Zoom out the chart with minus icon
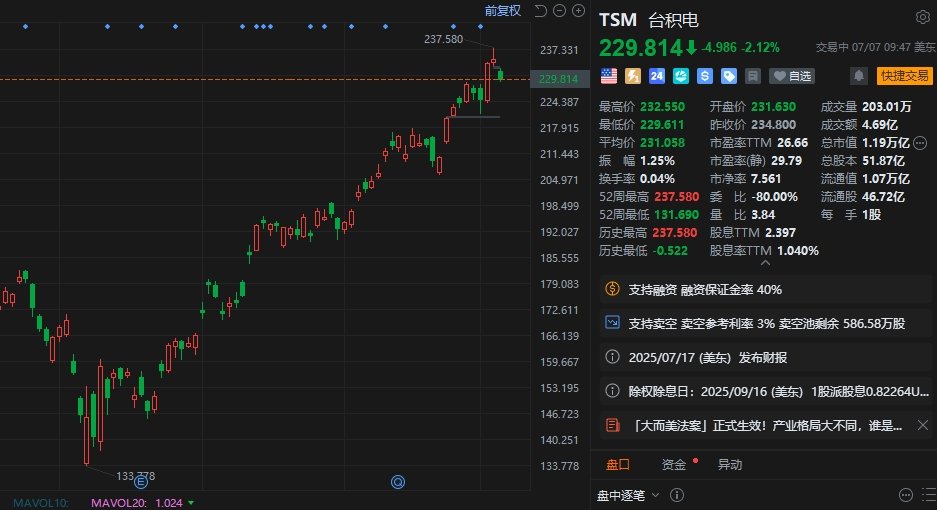This screenshot has width=937, height=510. coord(559,10)
